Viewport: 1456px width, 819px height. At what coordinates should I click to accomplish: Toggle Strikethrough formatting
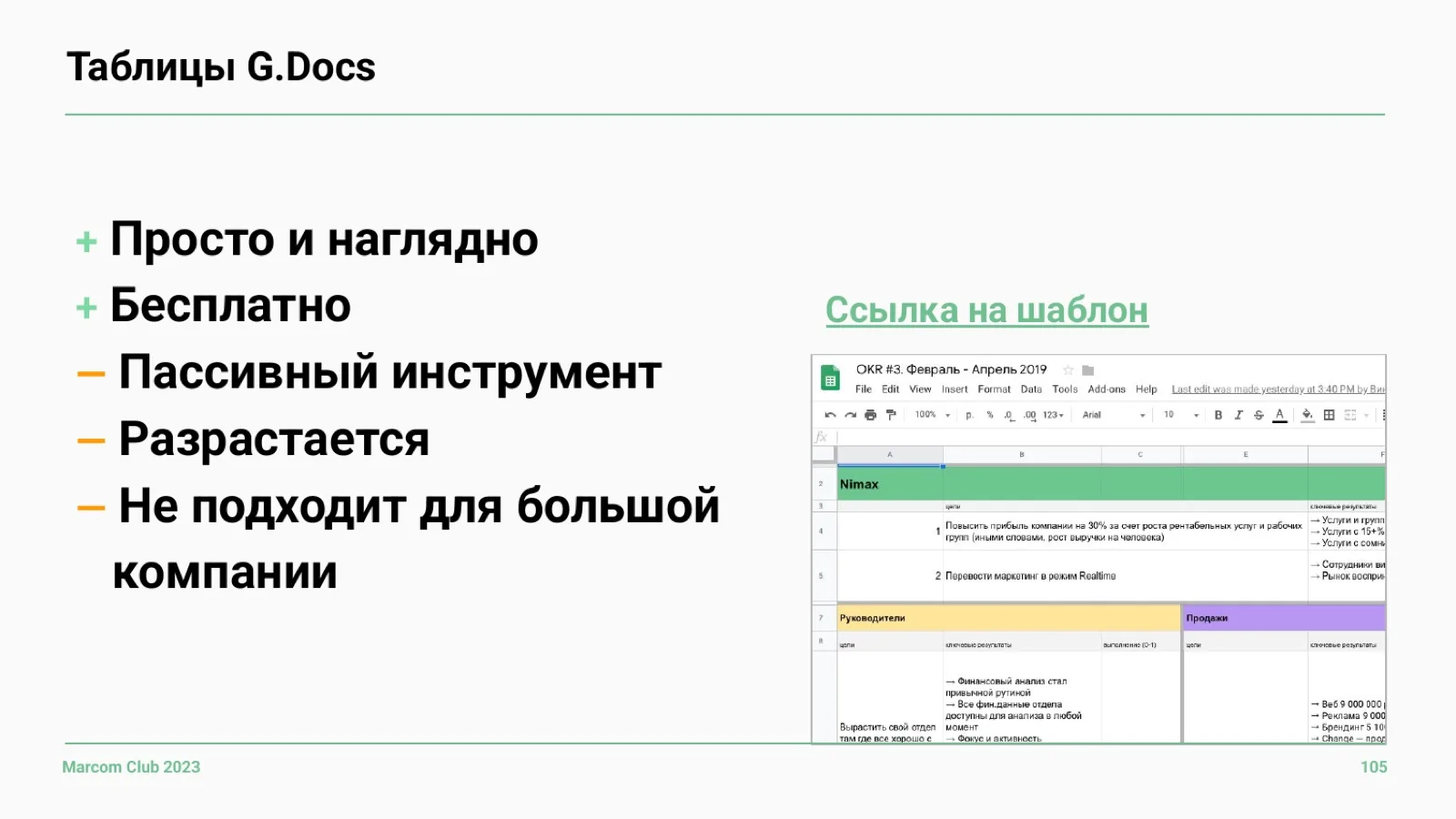click(1259, 415)
